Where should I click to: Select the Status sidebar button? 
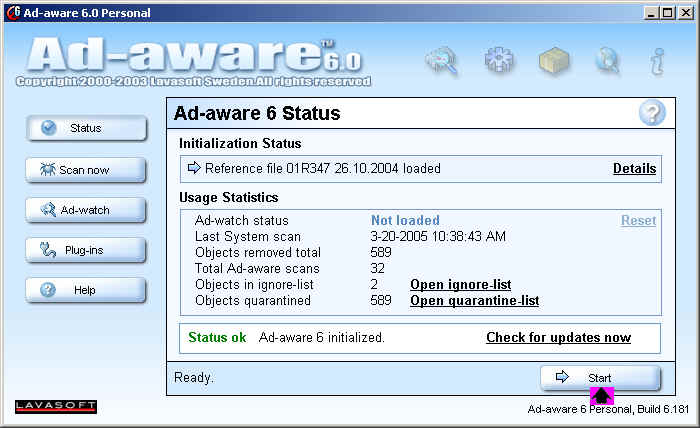click(x=86, y=128)
